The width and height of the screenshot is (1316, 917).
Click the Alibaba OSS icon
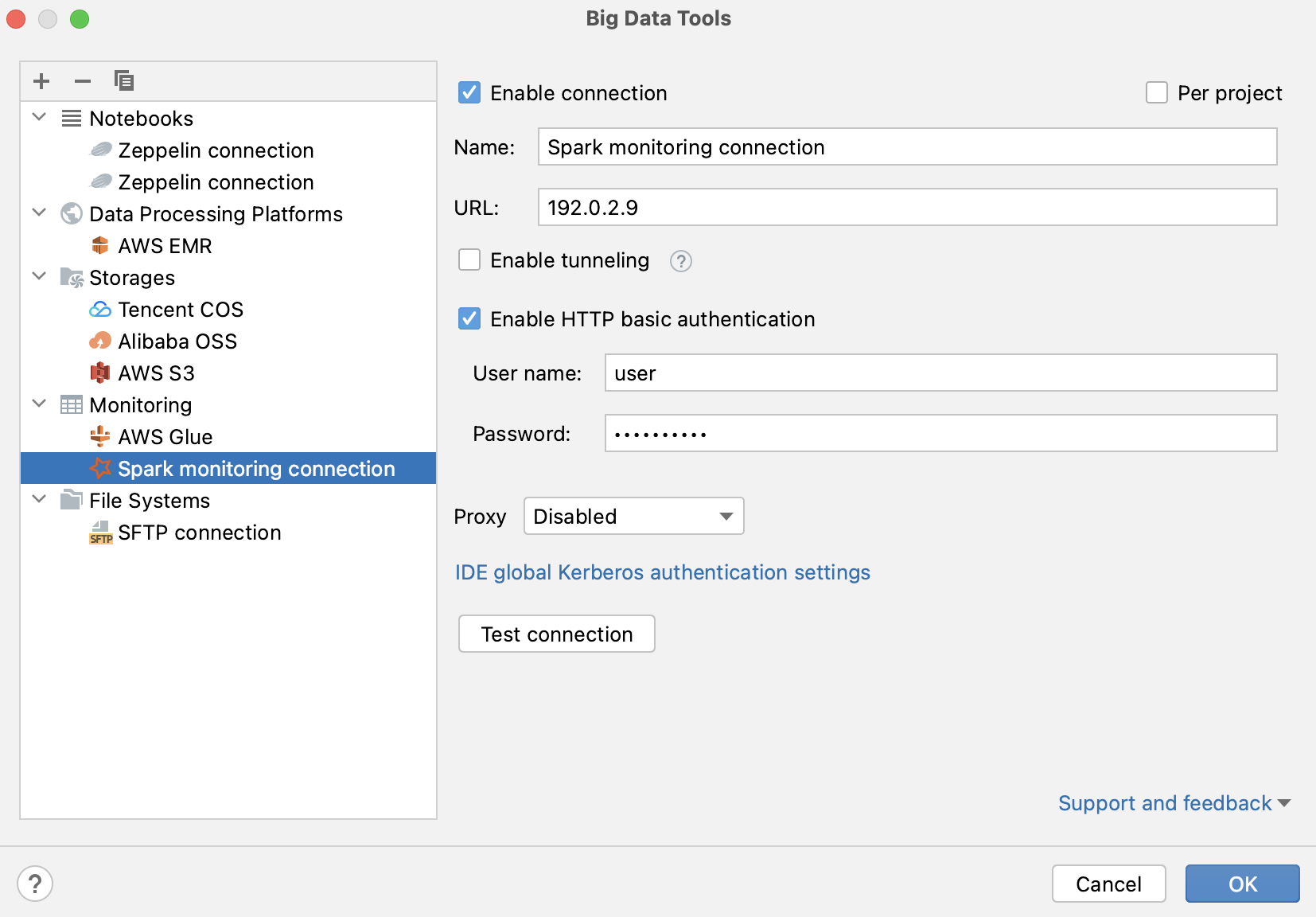click(100, 341)
